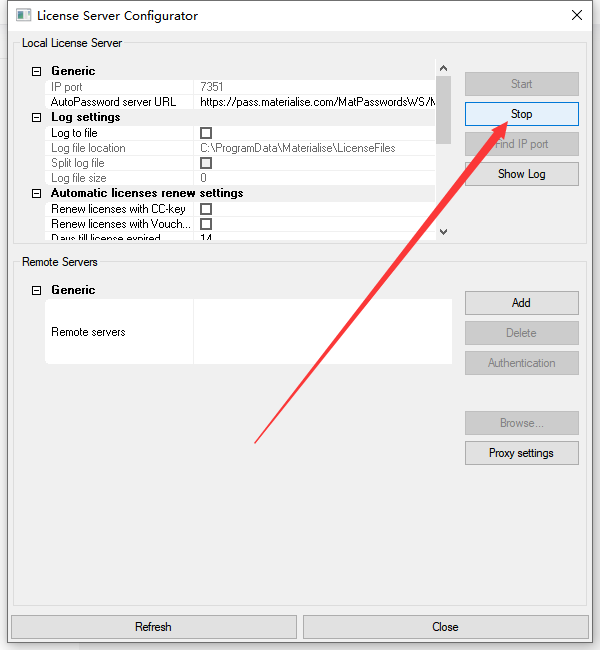The height and width of the screenshot is (650, 600).
Task: Check the Renew licenses with Voucher box
Action: [x=206, y=224]
